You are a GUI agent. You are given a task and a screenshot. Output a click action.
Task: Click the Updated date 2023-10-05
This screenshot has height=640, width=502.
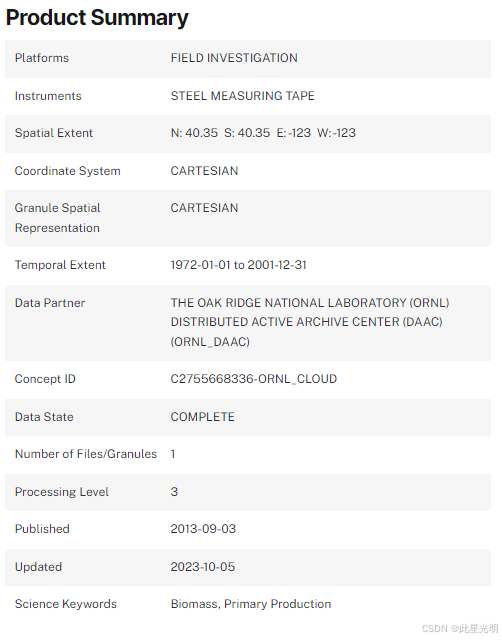pyautogui.click(x=202, y=567)
